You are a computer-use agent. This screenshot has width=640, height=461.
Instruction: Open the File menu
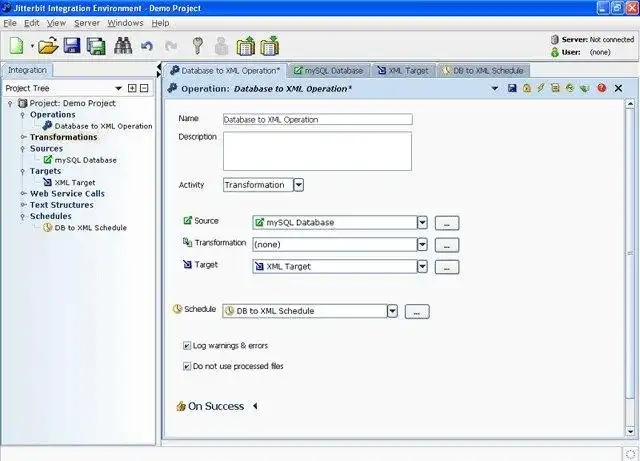[10, 23]
